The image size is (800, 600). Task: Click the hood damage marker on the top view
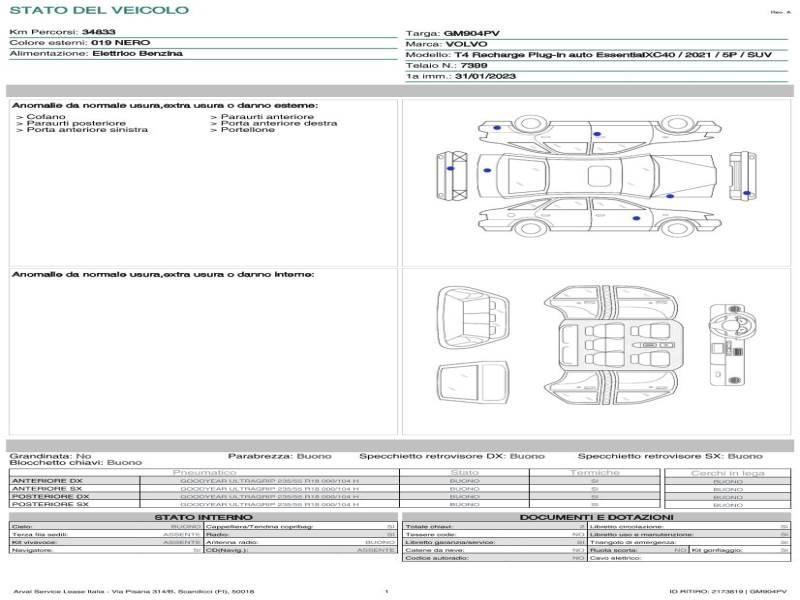[x=487, y=169]
